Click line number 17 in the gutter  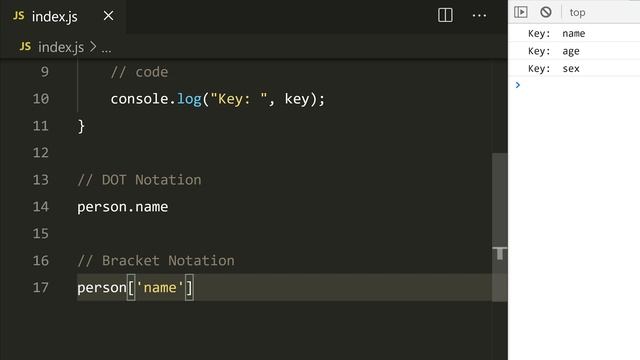point(40,287)
